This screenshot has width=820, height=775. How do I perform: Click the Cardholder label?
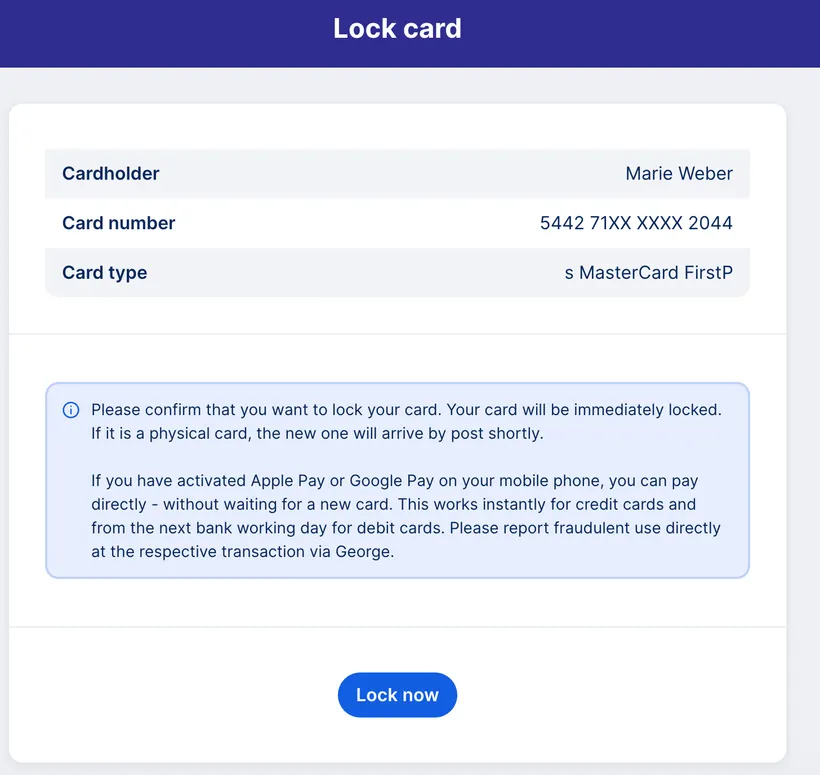(110, 173)
